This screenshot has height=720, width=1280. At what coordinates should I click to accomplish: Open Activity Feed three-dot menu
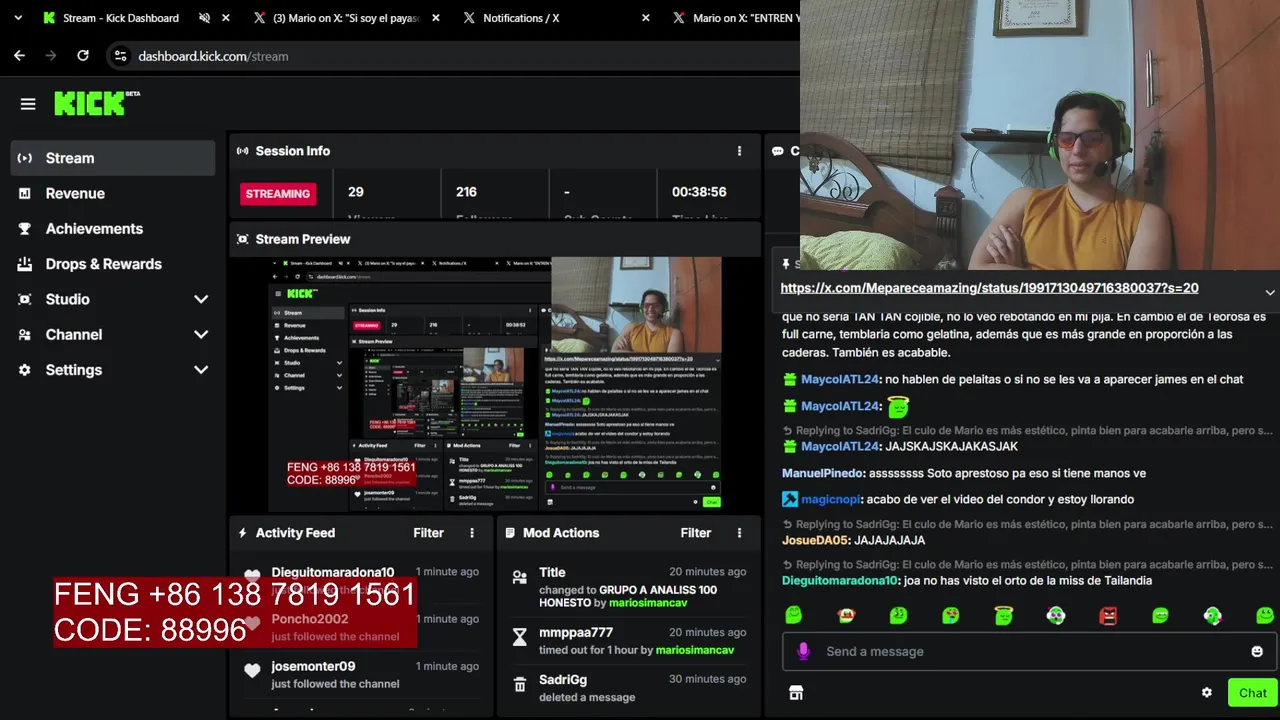click(x=472, y=533)
